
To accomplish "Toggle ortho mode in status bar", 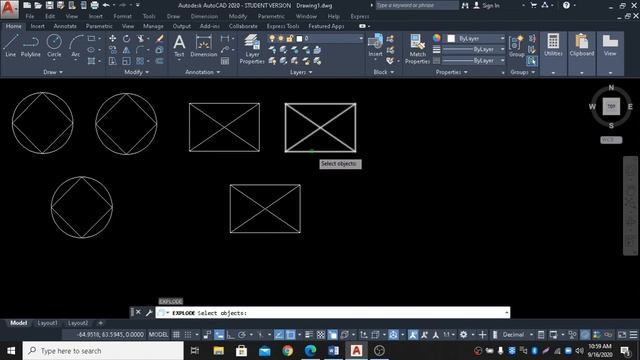I will point(231,335).
